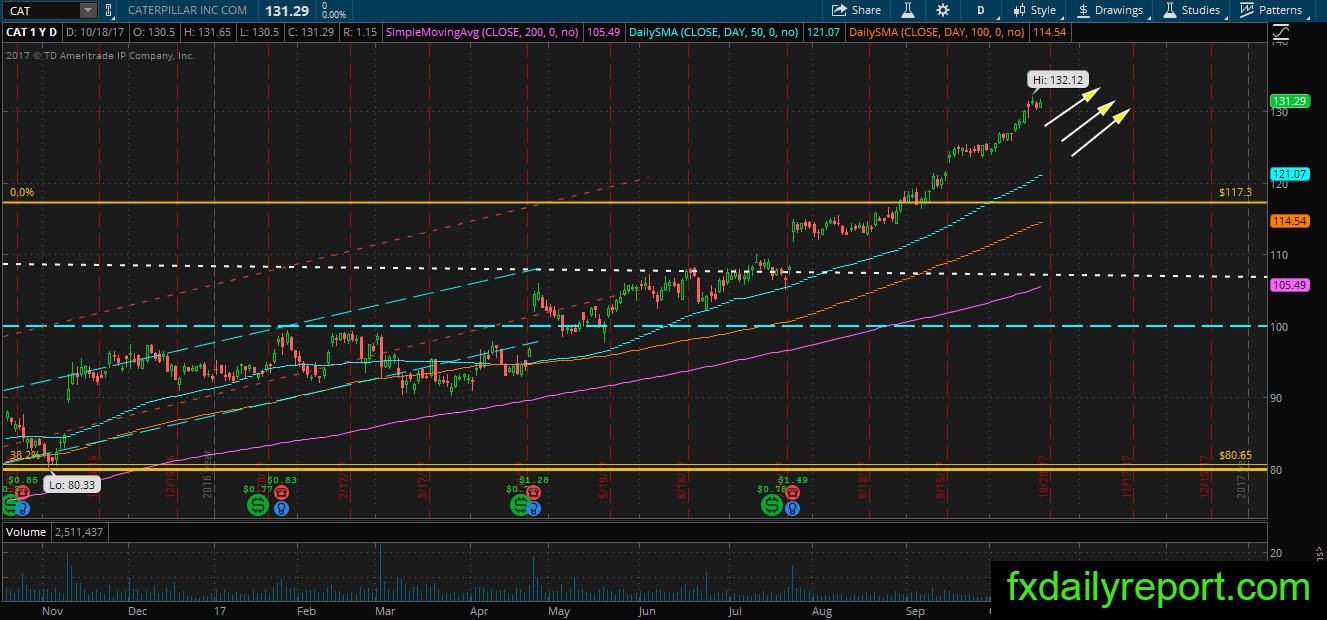Click the blue earnings bulb icon near May
The height and width of the screenshot is (620, 1327).
point(535,508)
